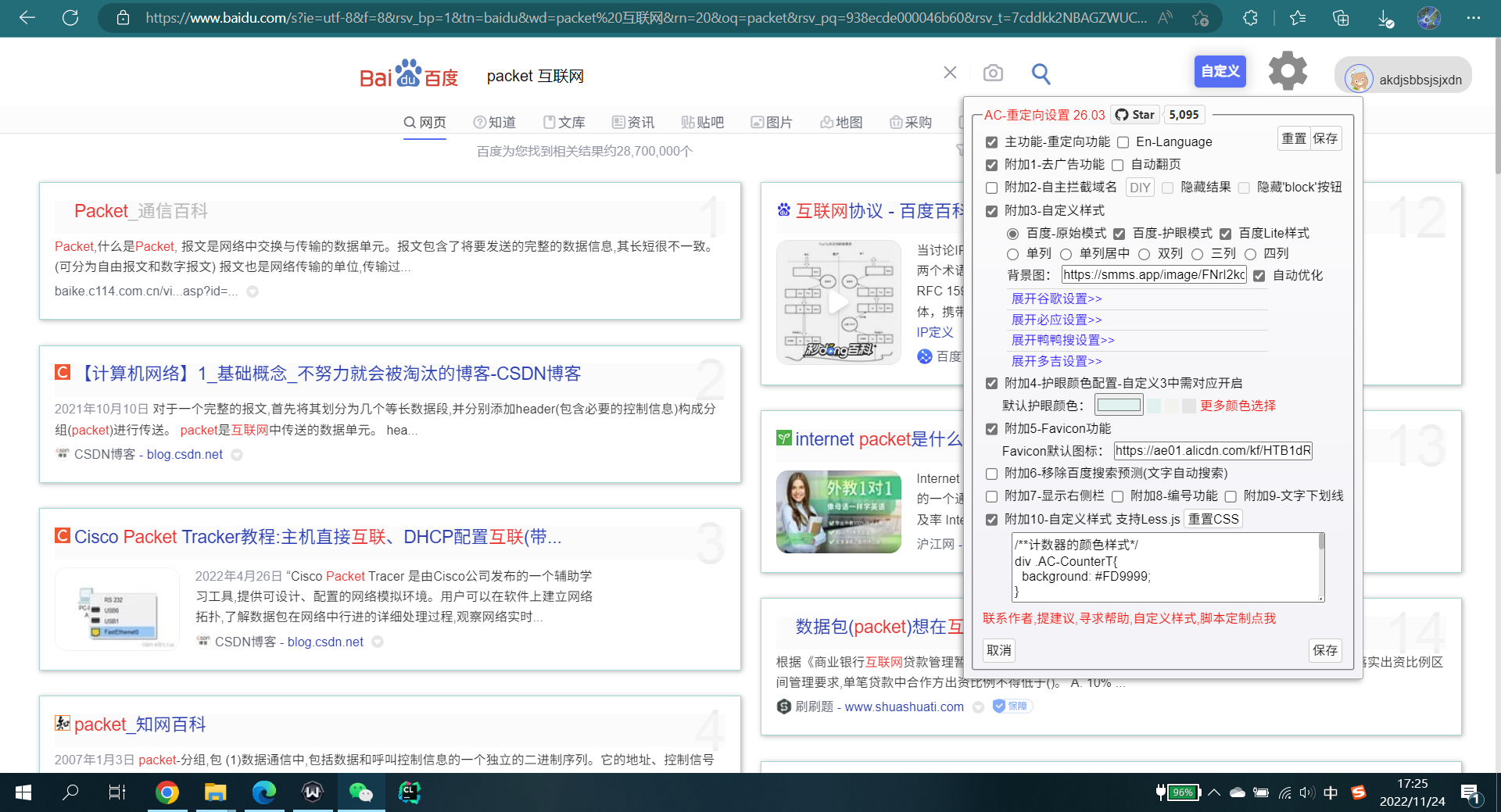Open the read aloud icon in address bar

[1166, 17]
